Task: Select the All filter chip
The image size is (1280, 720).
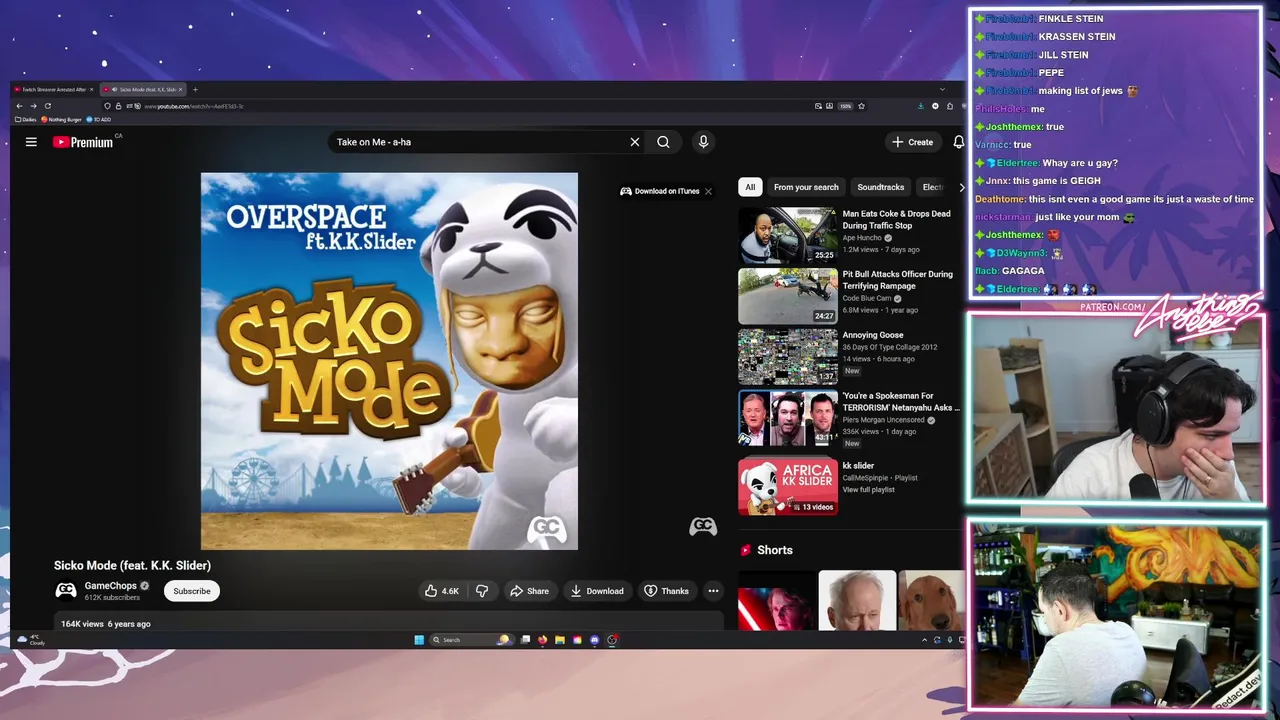Action: point(750,187)
